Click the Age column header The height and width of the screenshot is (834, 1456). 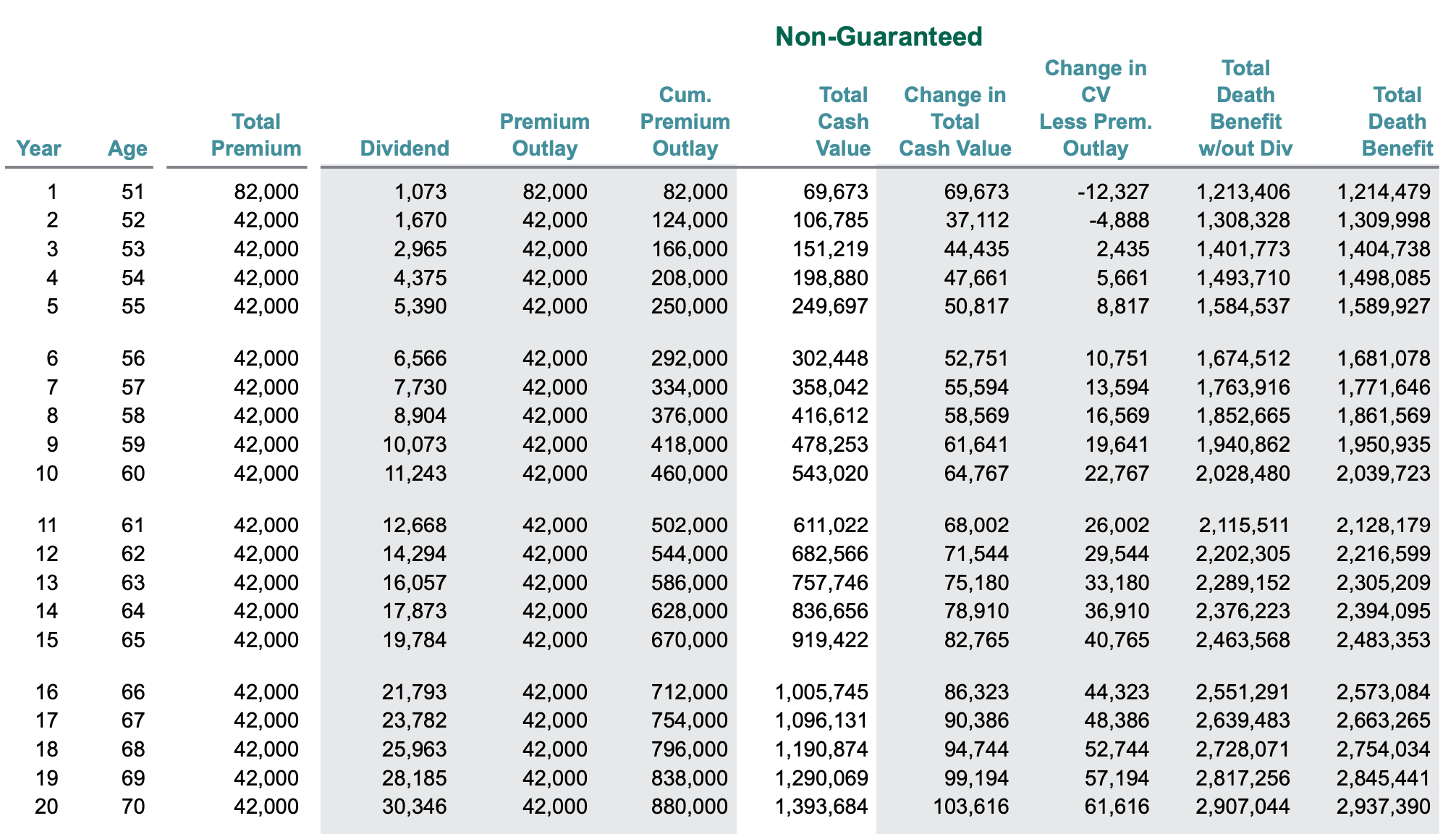tap(128, 148)
